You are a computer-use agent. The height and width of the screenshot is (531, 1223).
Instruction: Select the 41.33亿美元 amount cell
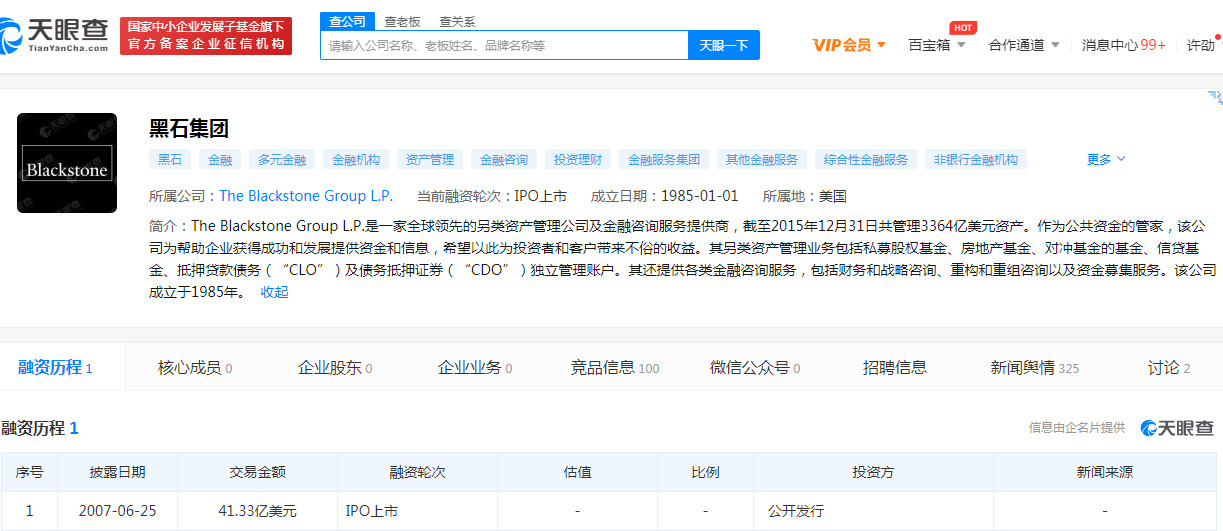pos(257,511)
